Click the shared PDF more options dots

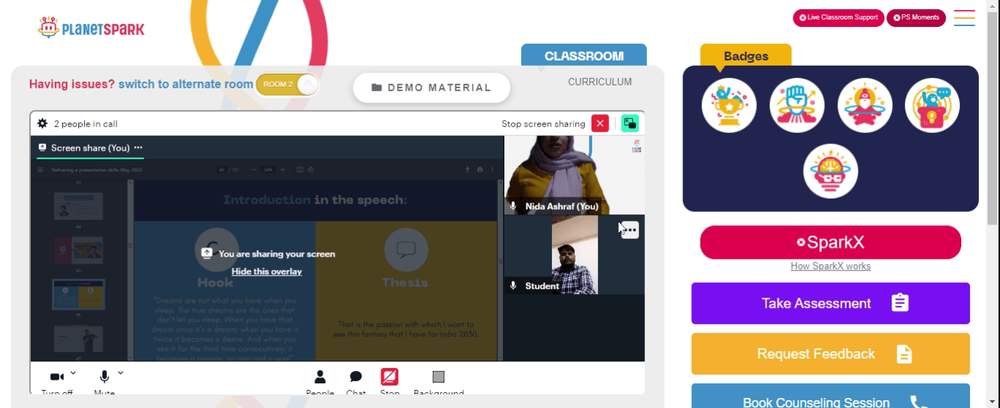[492, 170]
